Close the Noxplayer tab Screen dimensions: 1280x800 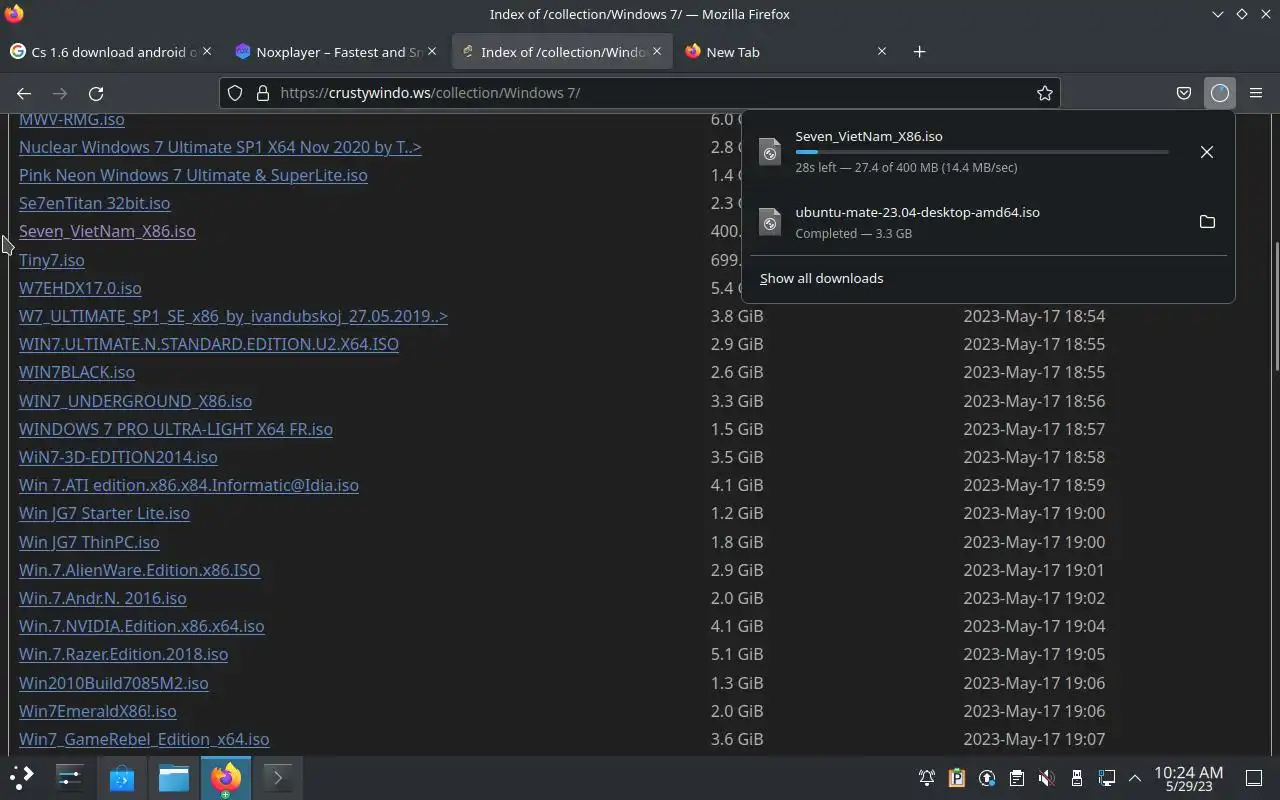pos(432,51)
